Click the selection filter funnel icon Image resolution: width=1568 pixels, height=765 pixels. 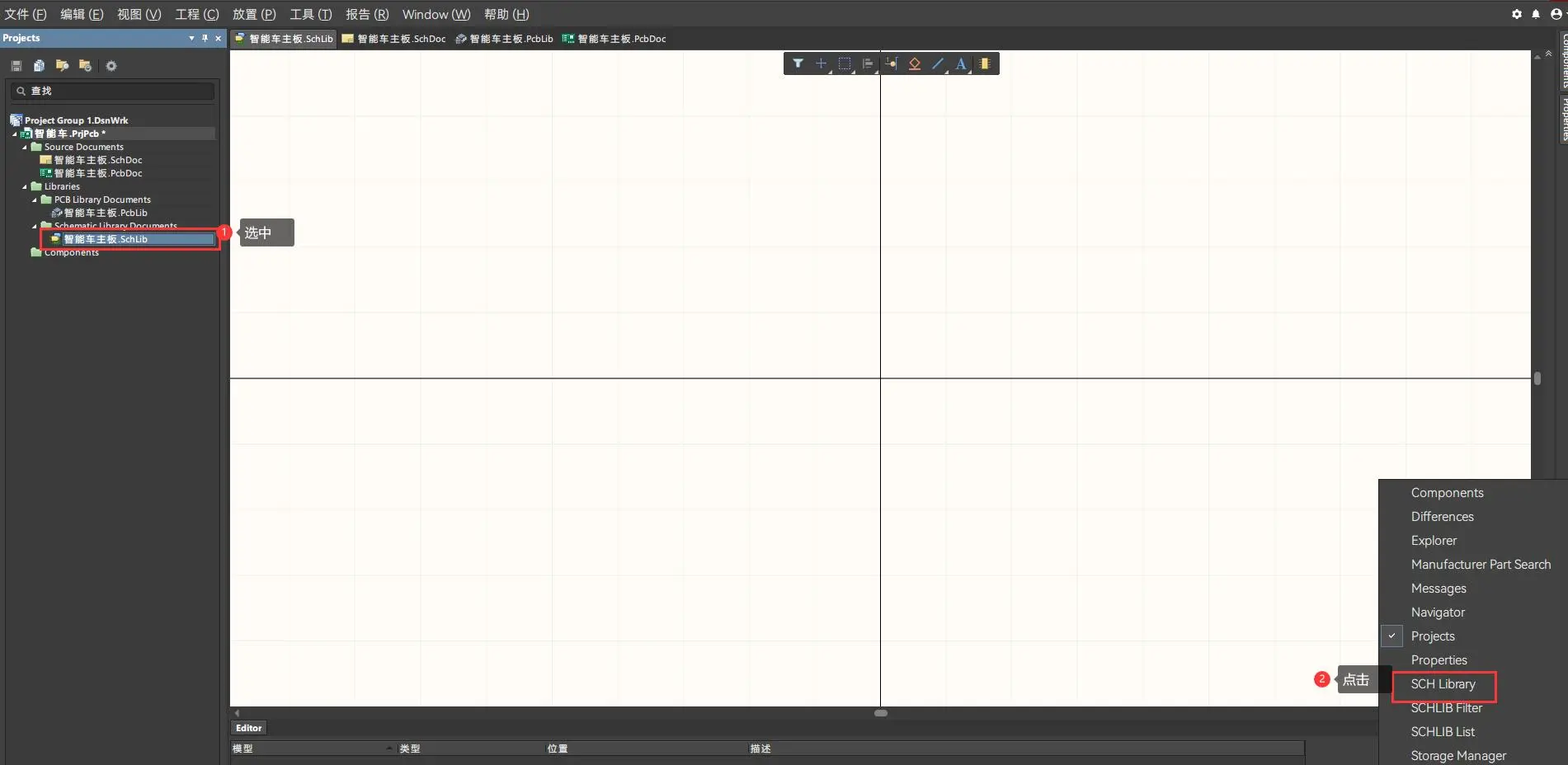[x=798, y=63]
